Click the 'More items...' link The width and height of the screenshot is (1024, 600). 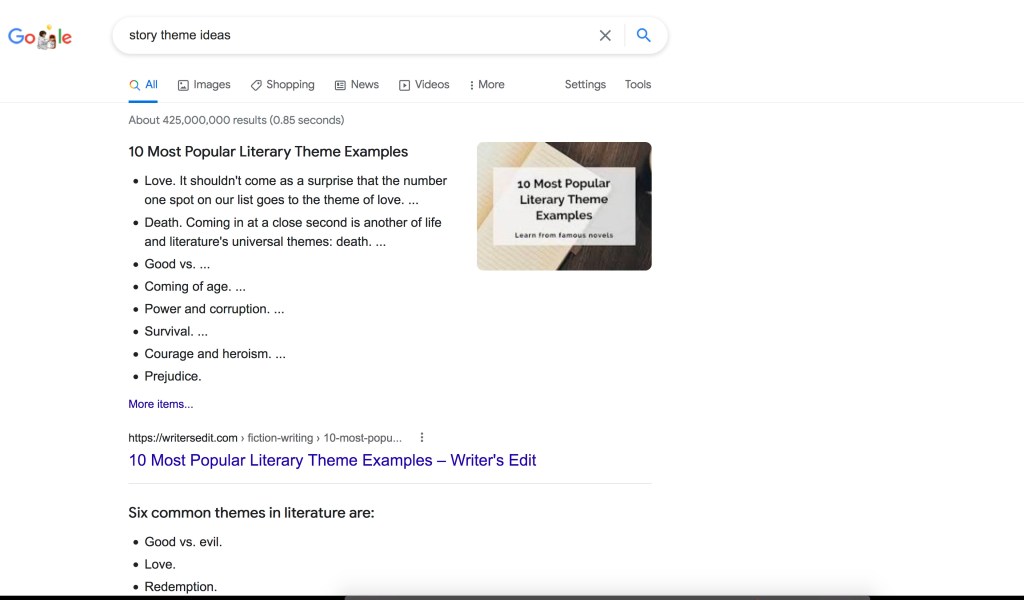160,404
